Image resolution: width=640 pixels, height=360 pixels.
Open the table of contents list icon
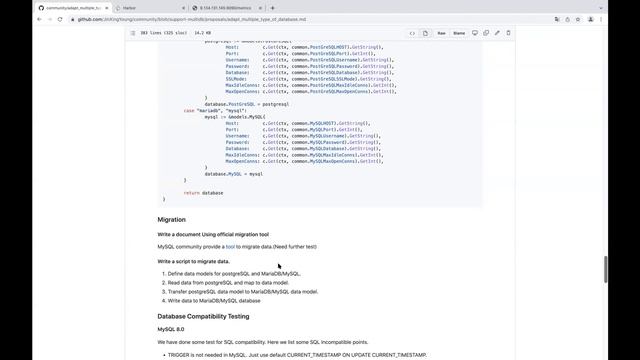point(133,33)
